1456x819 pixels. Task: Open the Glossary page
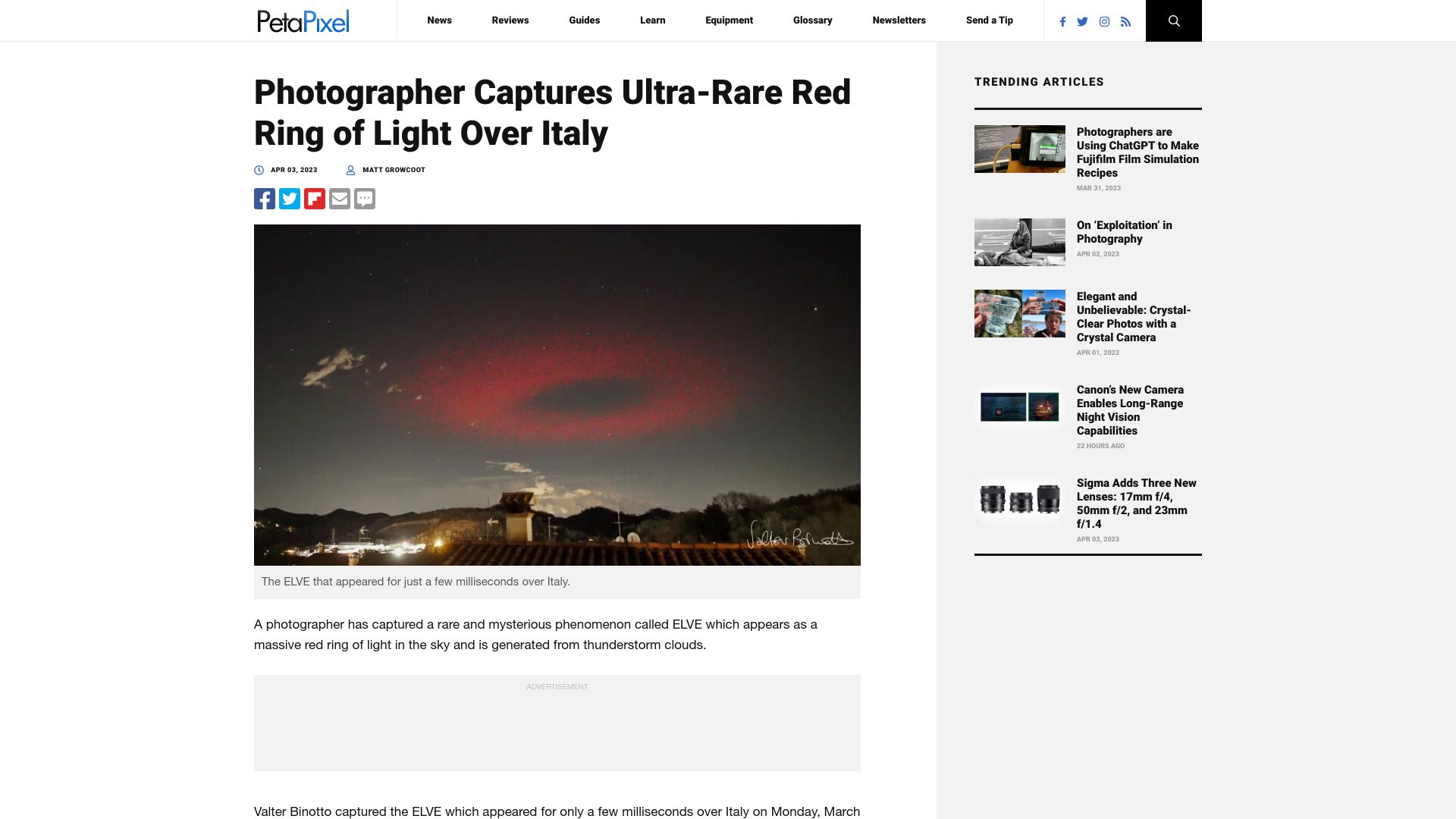[813, 20]
